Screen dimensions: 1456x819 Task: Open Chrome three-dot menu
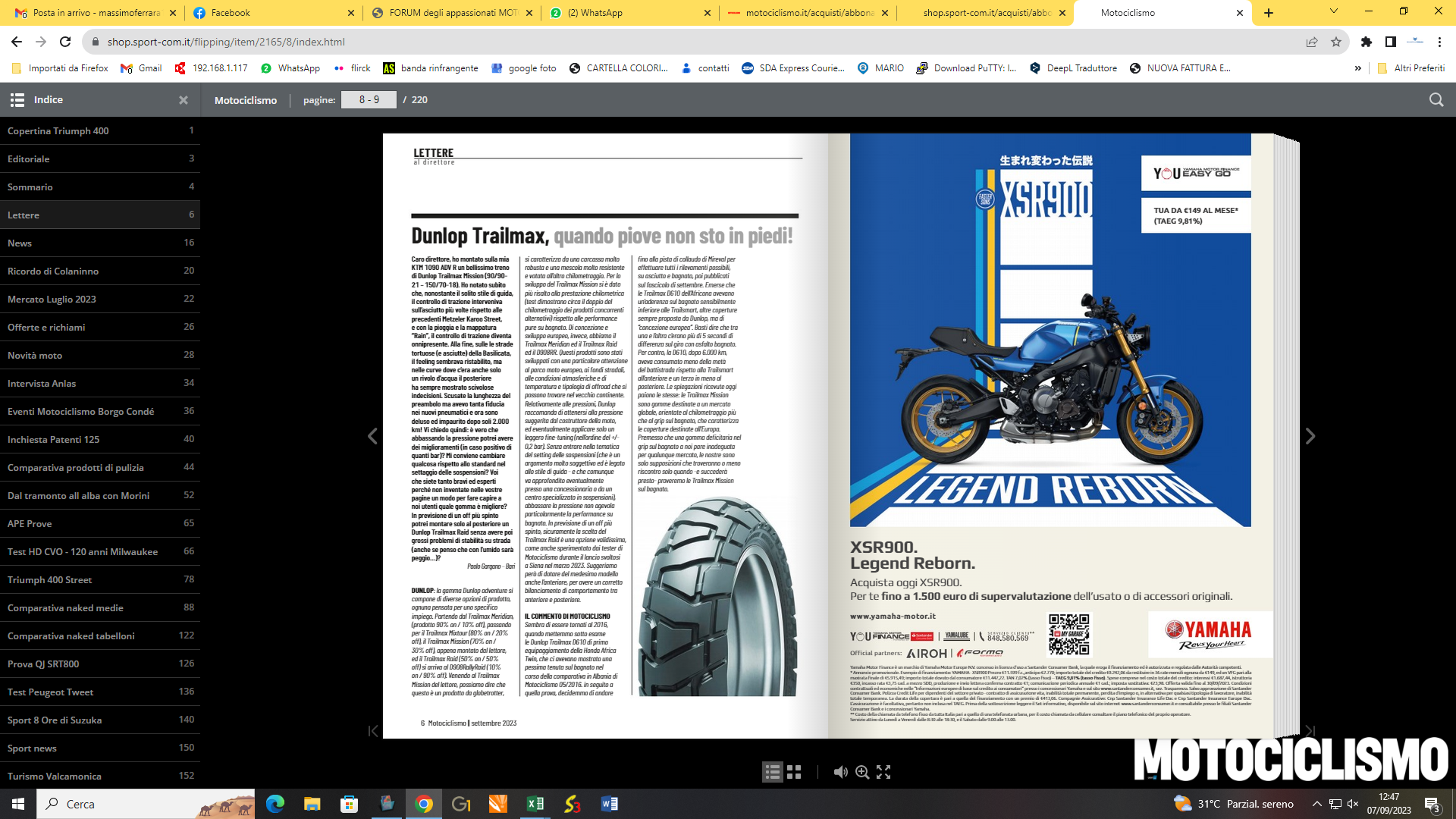[1439, 42]
